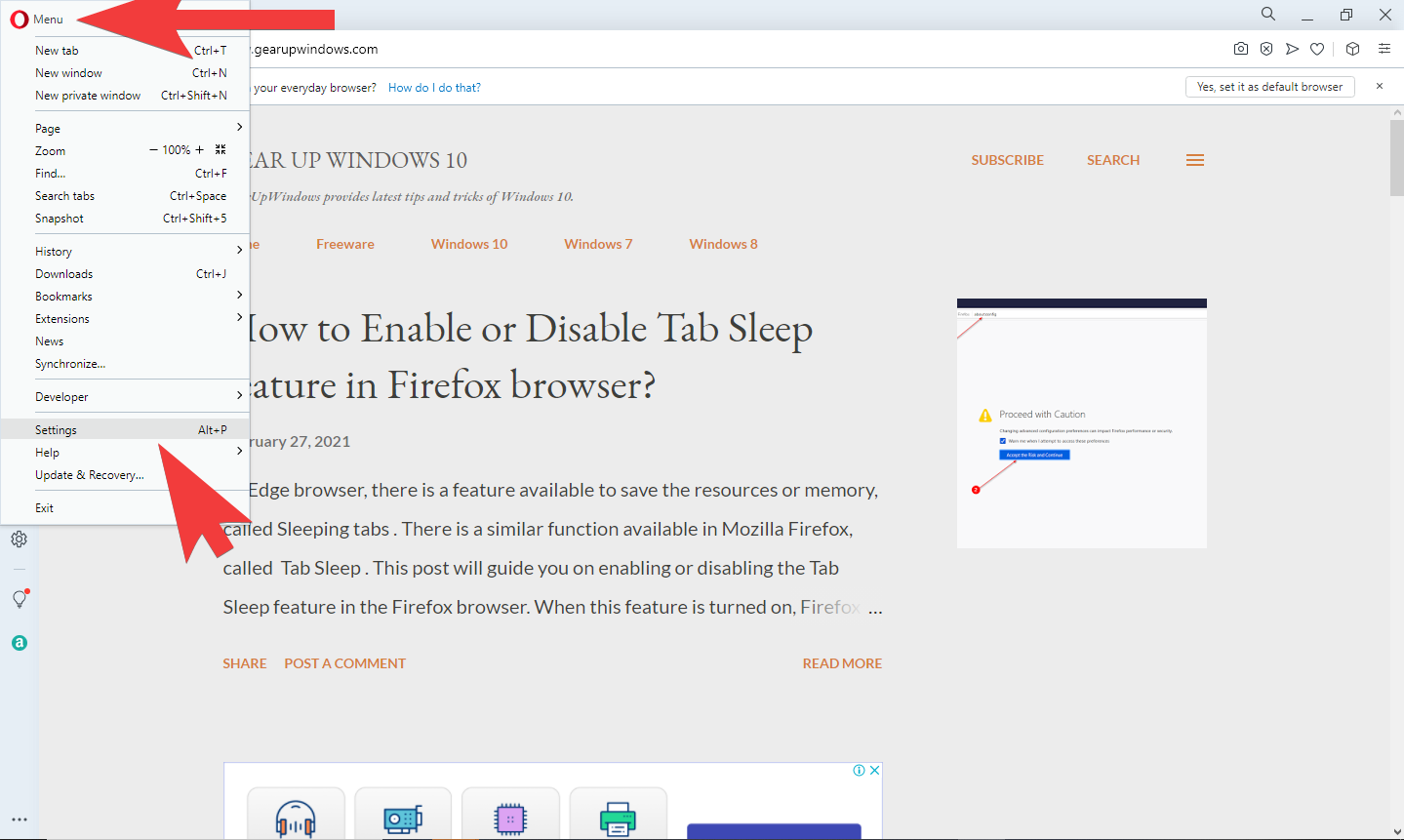Screen dimensions: 1404x840
Task: Select Update & Recovery... entry
Action: (125, 474)
